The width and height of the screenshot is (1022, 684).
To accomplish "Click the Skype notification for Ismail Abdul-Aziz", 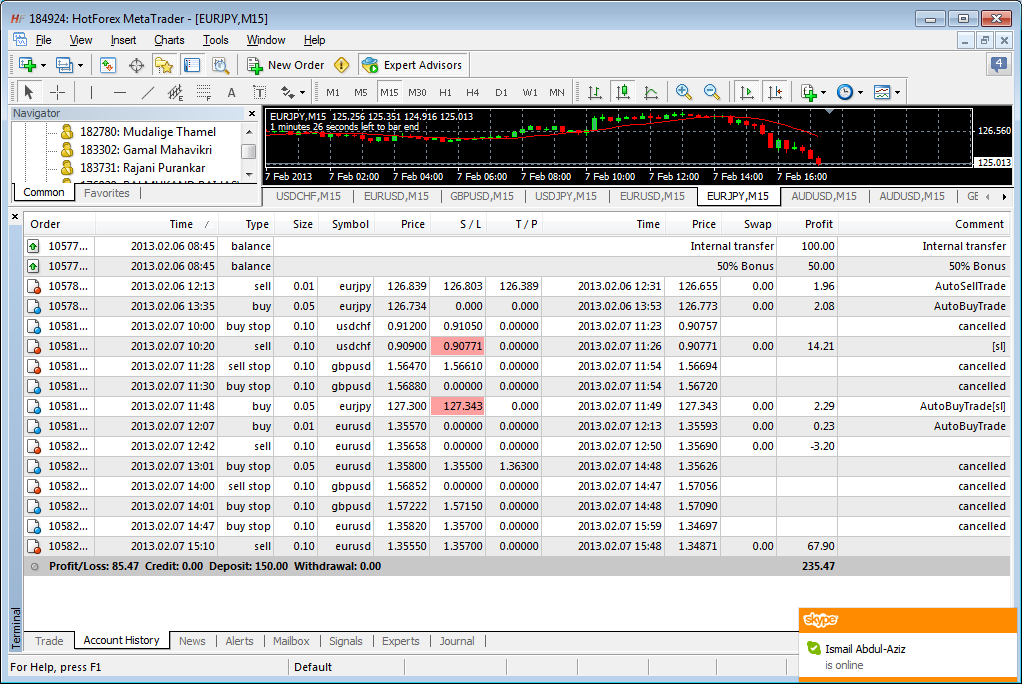I will [x=907, y=644].
